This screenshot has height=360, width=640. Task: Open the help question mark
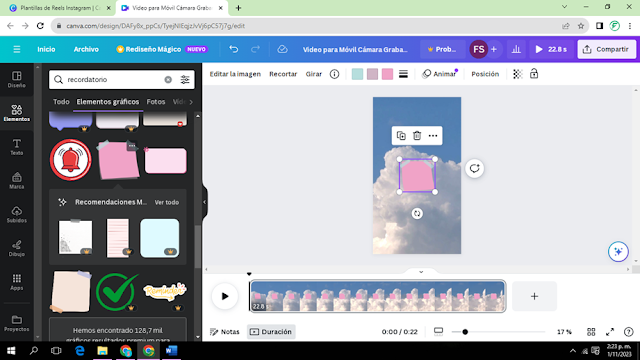[629, 332]
